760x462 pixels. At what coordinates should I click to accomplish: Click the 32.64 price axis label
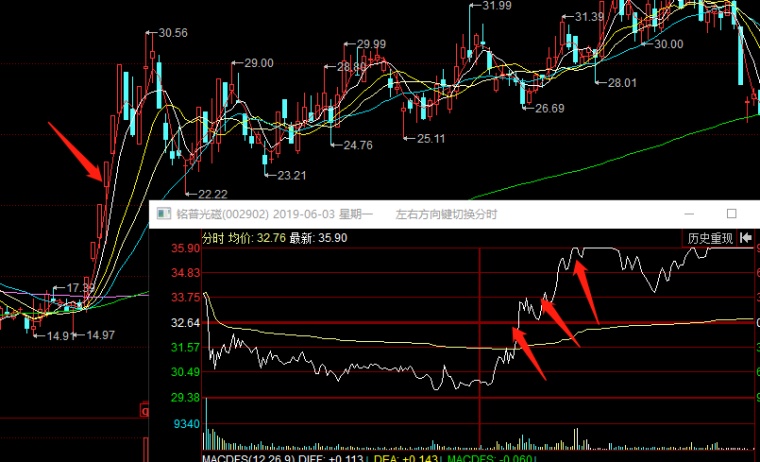185,322
